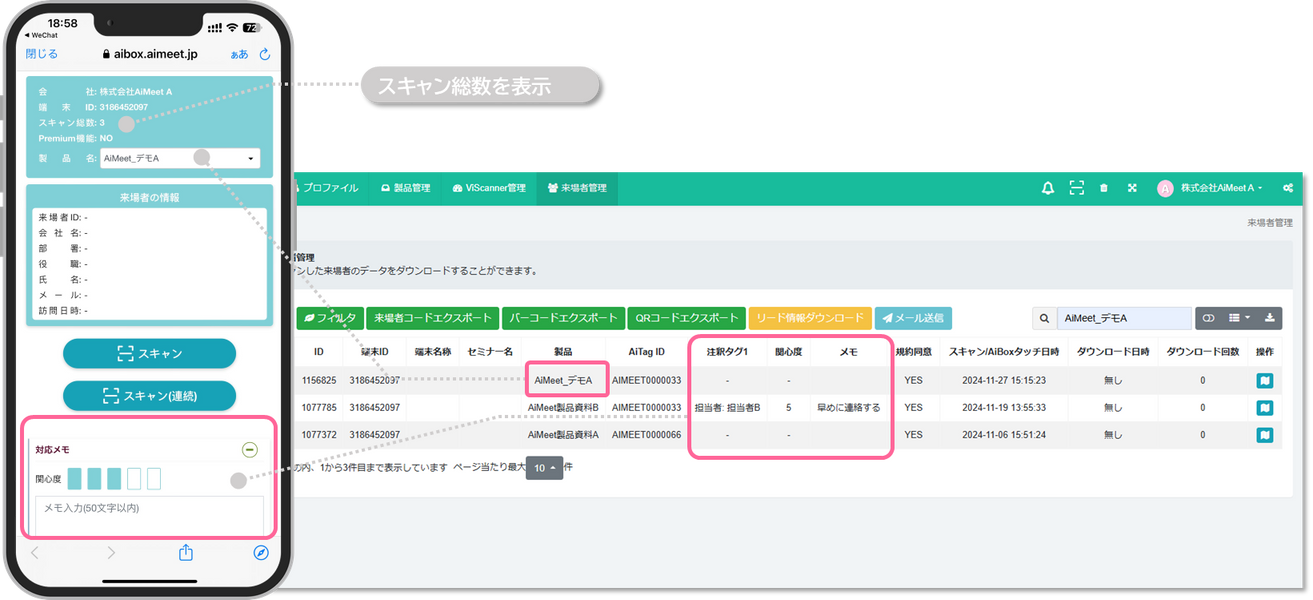Click 来場者コードエクスポート button
Screen dimensions: 1313x600
click(432, 318)
